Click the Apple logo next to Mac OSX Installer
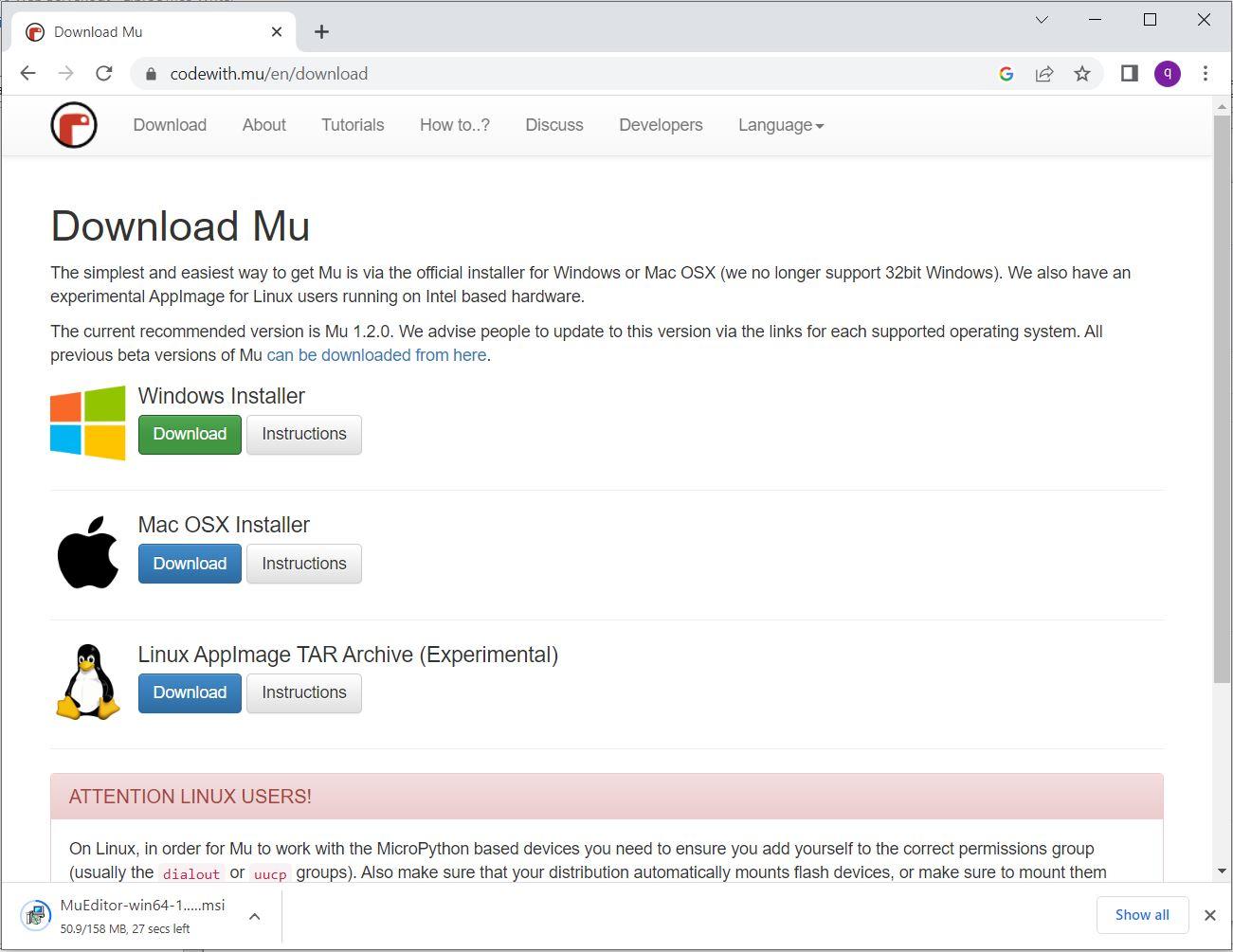This screenshot has height=952, width=1233. (87, 552)
